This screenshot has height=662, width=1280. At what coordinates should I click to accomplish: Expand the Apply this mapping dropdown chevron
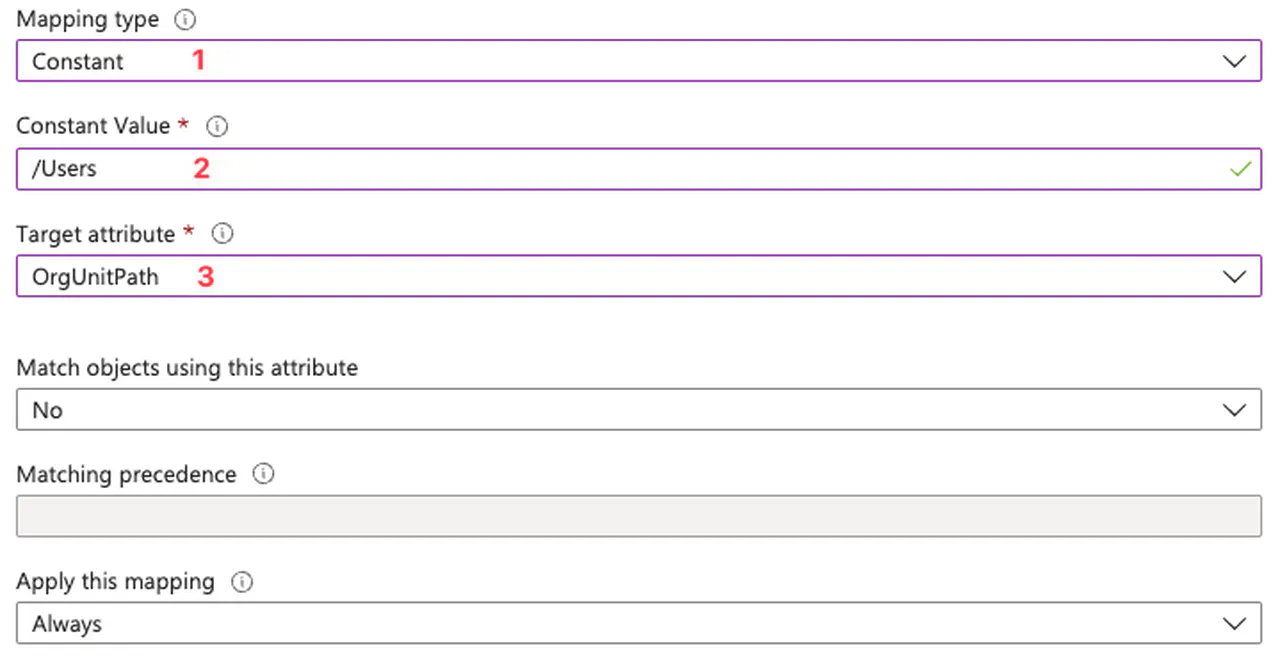pyautogui.click(x=1235, y=624)
